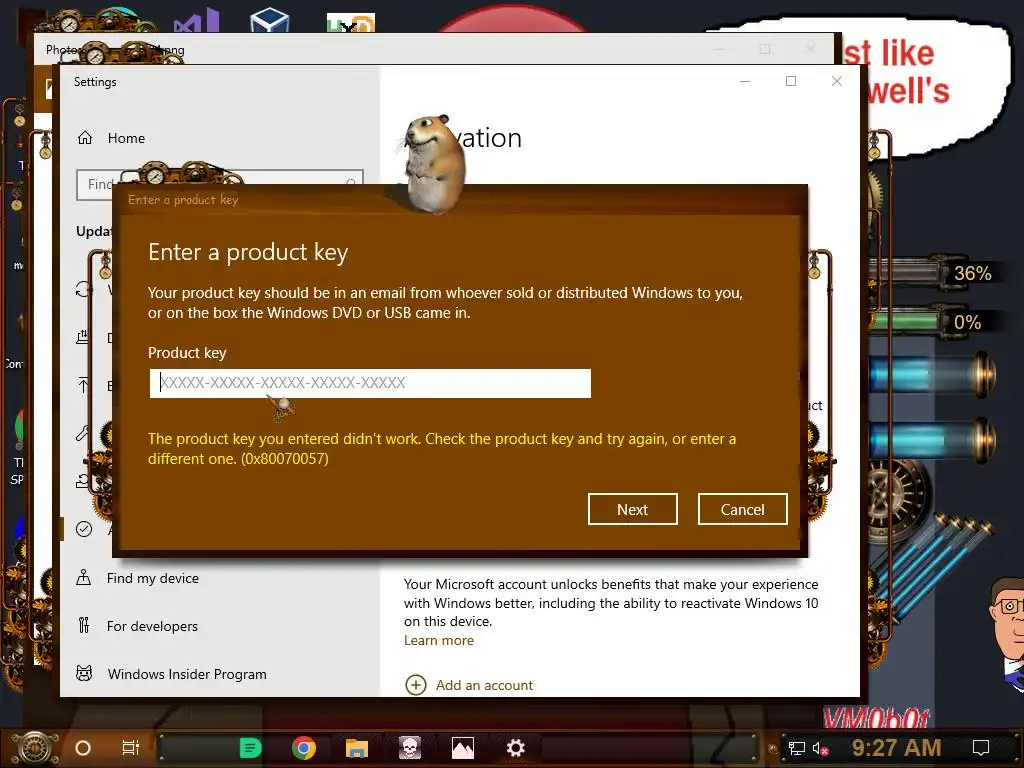Open Find my device settings page
Viewport: 1024px width, 768px height.
point(152,578)
